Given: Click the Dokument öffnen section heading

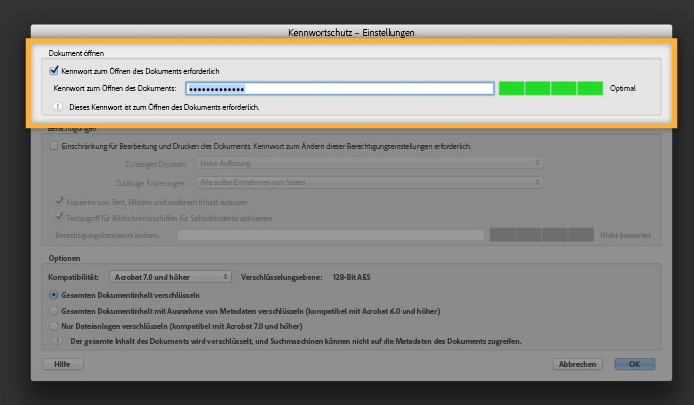Looking at the screenshot, I should (76, 53).
